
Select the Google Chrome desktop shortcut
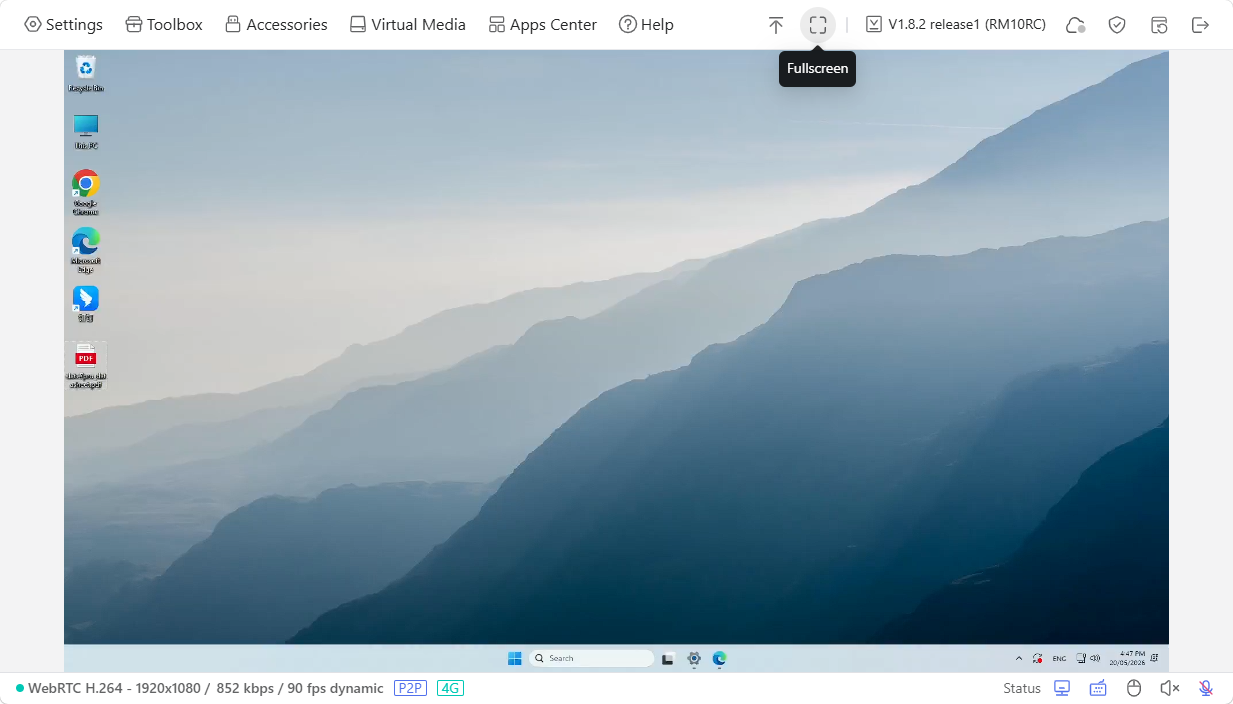[86, 192]
